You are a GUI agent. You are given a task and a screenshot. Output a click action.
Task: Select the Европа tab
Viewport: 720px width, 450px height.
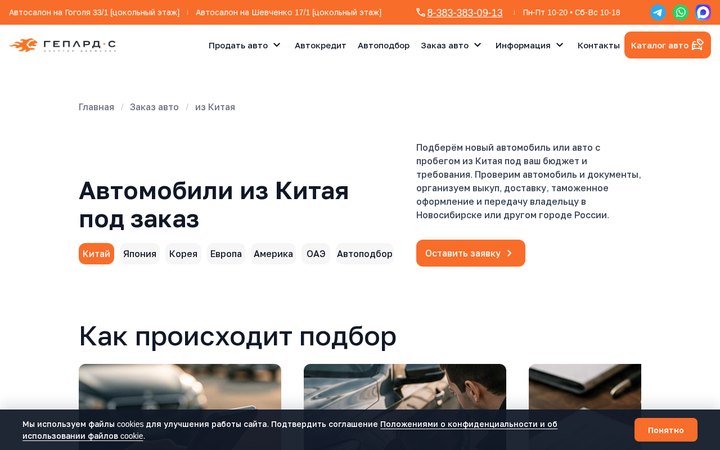pyautogui.click(x=226, y=253)
